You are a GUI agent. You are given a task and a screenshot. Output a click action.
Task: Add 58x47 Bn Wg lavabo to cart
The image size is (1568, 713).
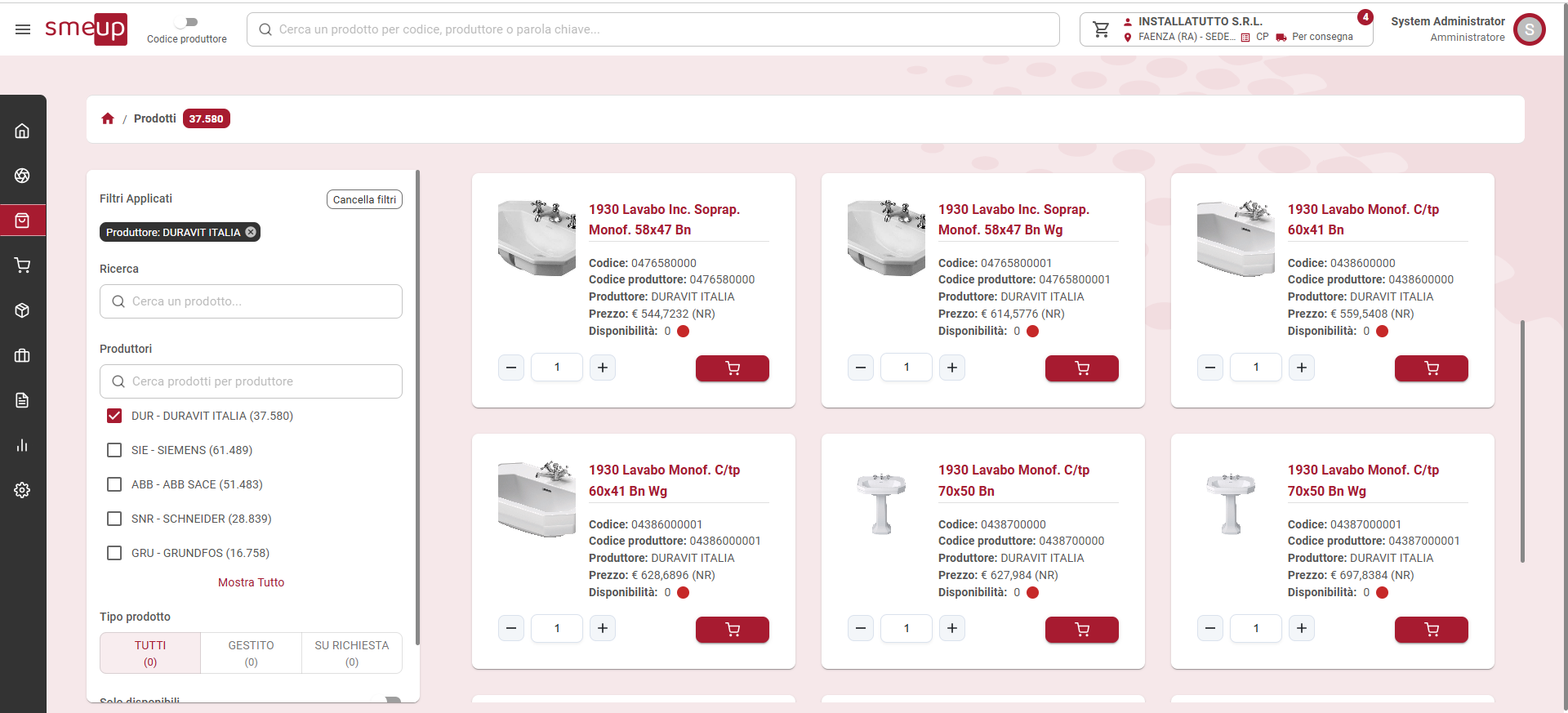point(1082,368)
